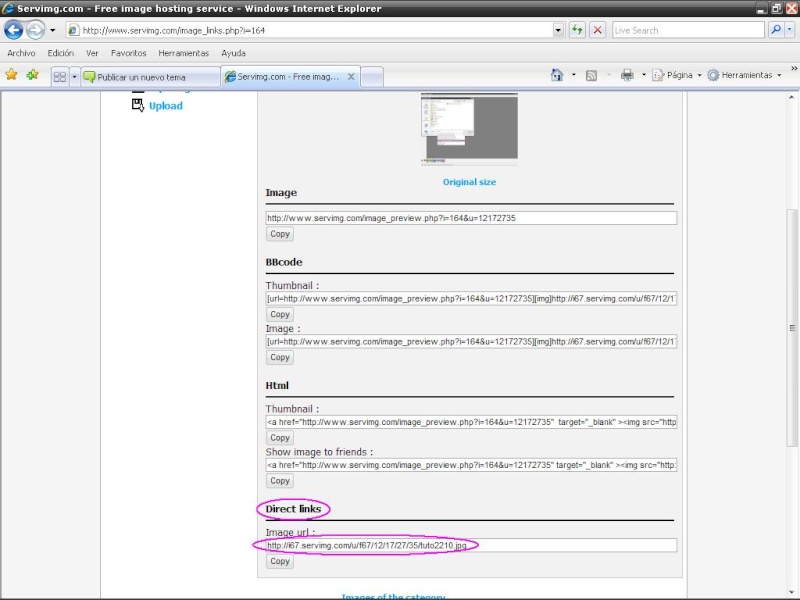Copy the BBcode Thumbnail code
Image resolution: width=800 pixels, height=600 pixels.
(x=280, y=314)
